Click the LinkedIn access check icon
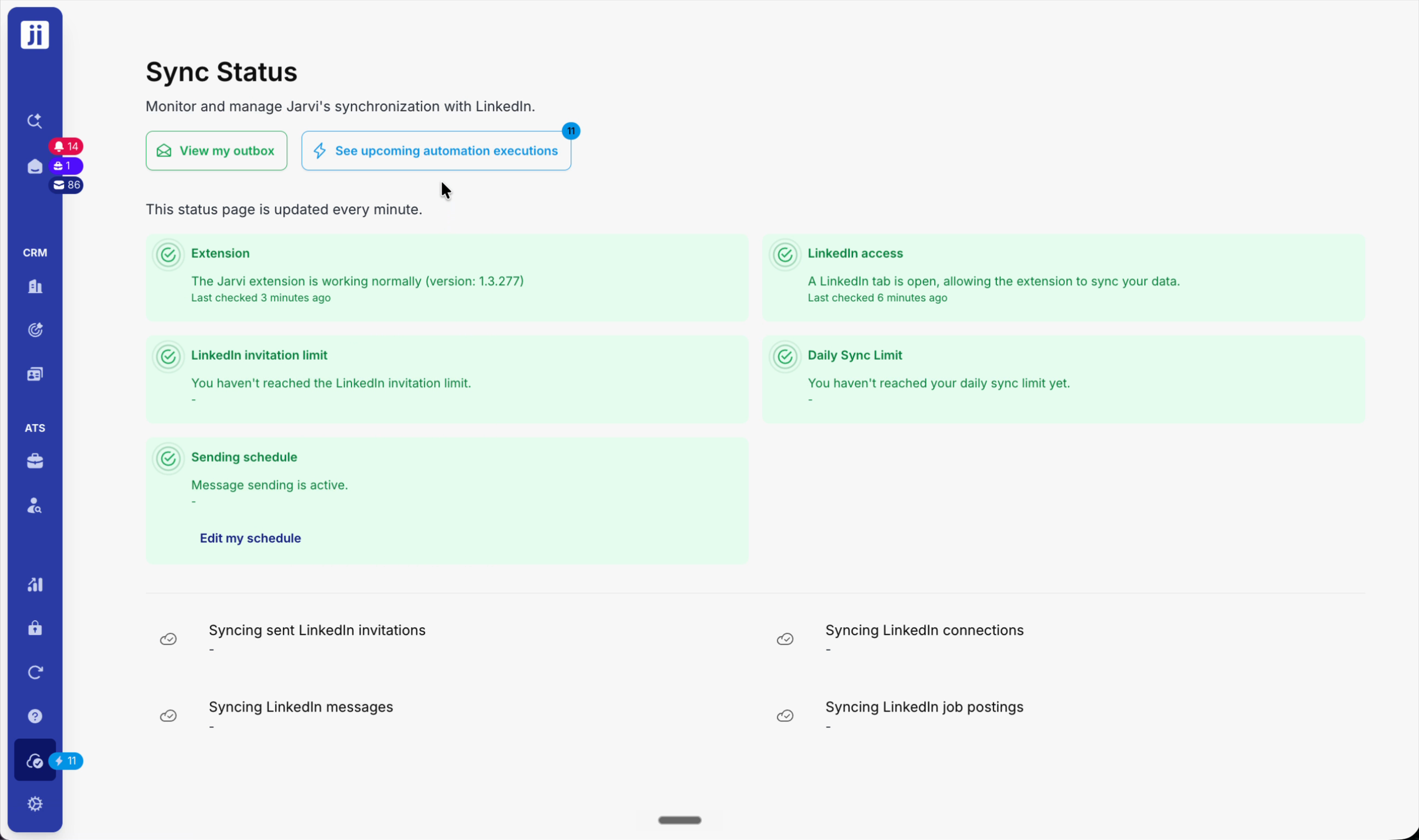 (x=785, y=255)
